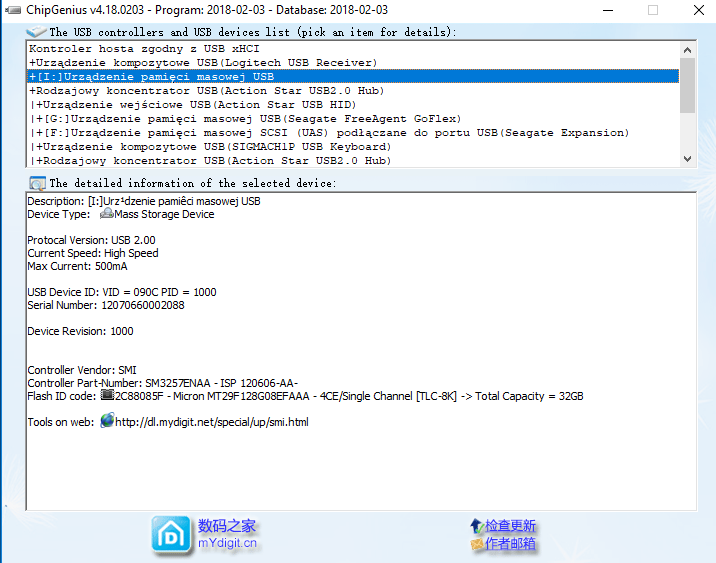Click the Flash ID code Micron MT29F128G08EFAAA text

tap(305, 396)
